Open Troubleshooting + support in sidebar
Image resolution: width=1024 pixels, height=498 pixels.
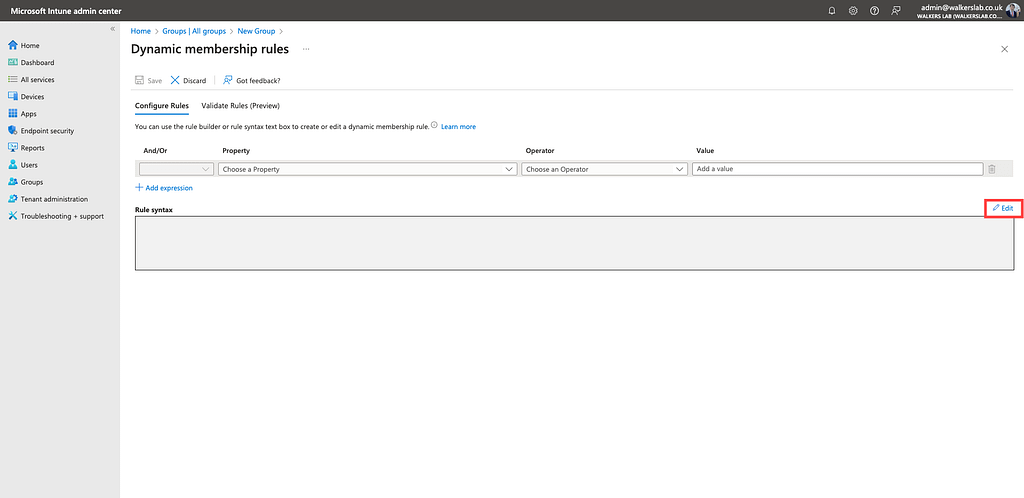(x=62, y=216)
